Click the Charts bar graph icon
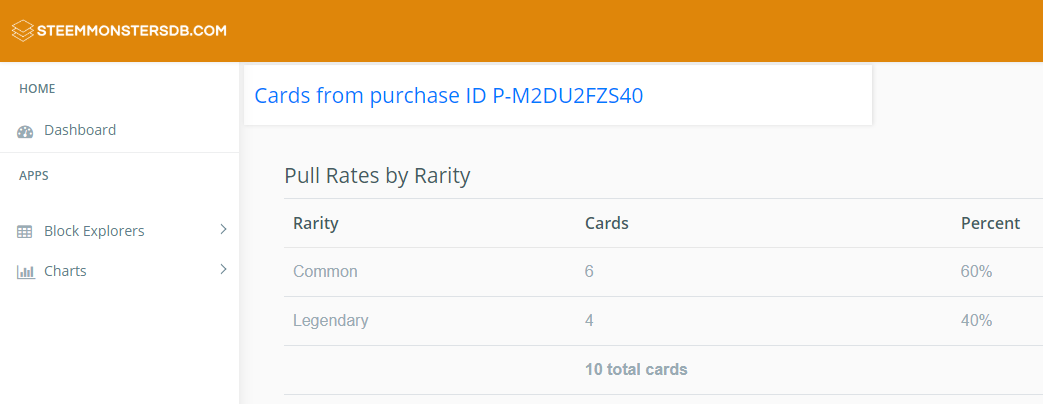The width and height of the screenshot is (1043, 404). point(25,272)
